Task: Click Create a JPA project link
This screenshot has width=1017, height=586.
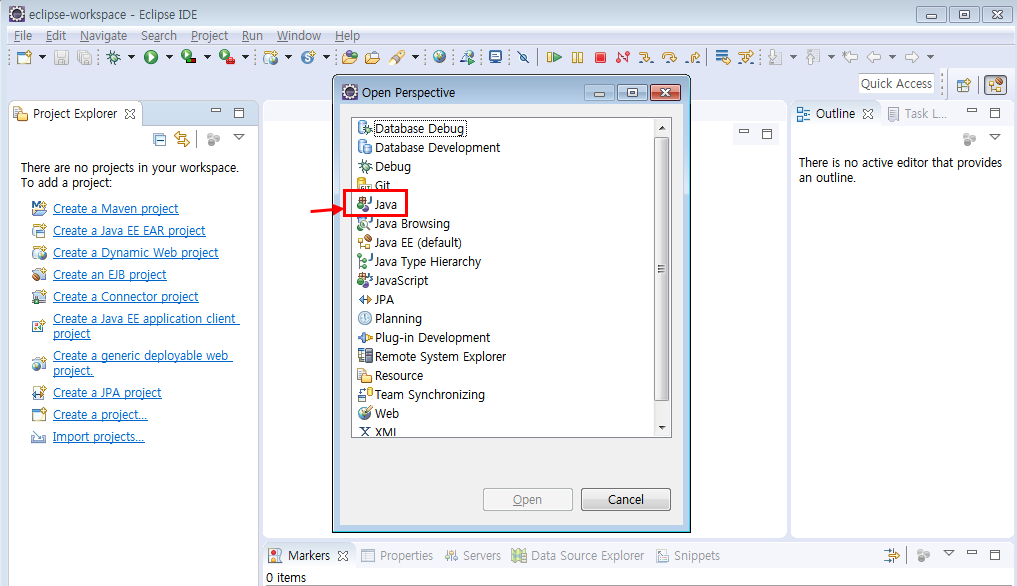Action: 107,393
